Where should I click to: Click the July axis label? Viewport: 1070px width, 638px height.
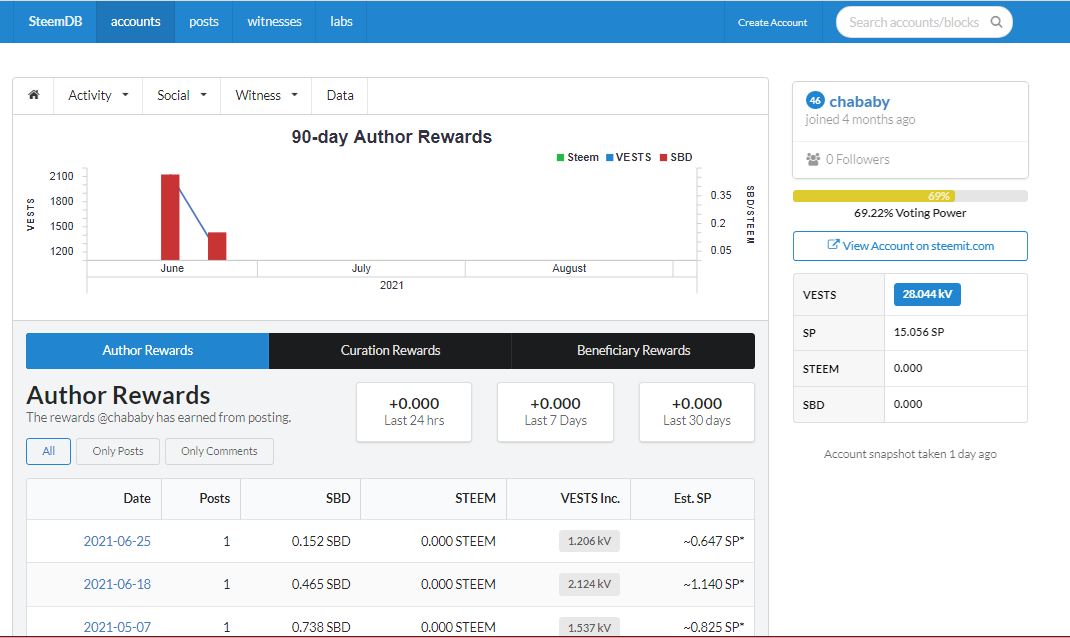[361, 268]
